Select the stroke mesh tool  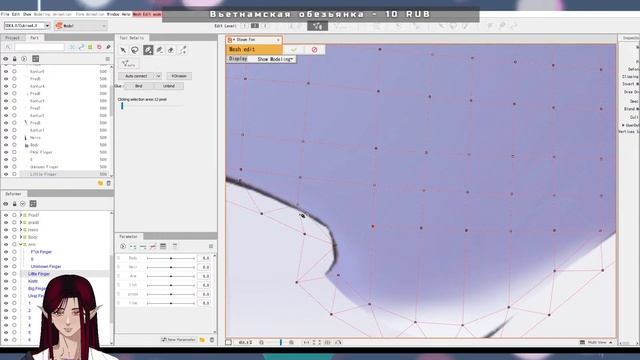182,50
